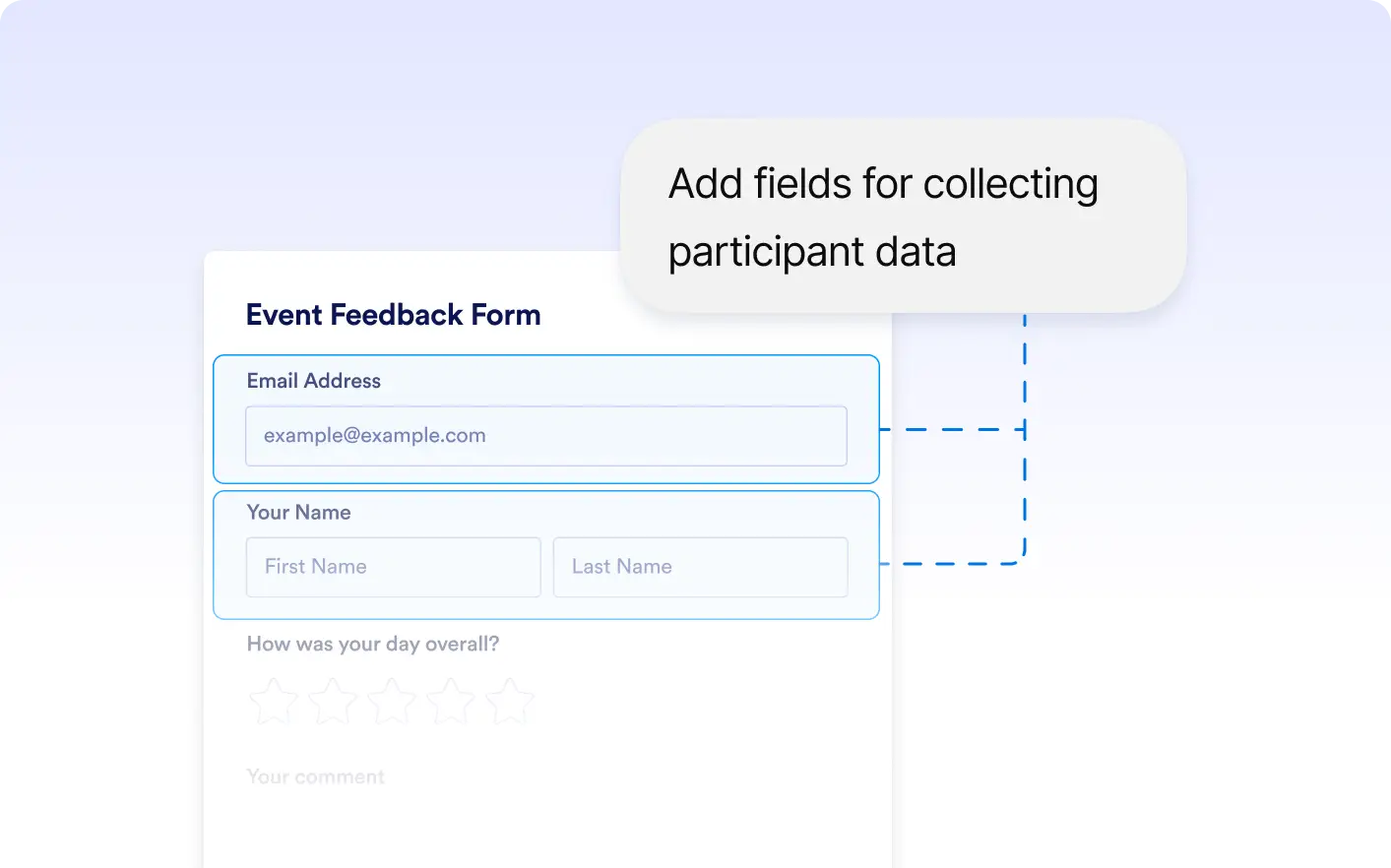This screenshot has height=868, width=1391.
Task: Select the second rating star
Action: pos(333,702)
